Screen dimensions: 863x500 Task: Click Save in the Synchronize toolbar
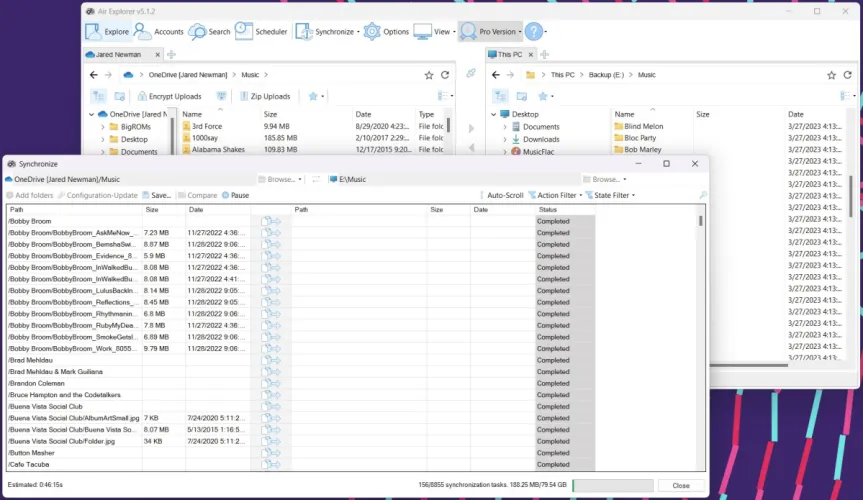pos(156,195)
